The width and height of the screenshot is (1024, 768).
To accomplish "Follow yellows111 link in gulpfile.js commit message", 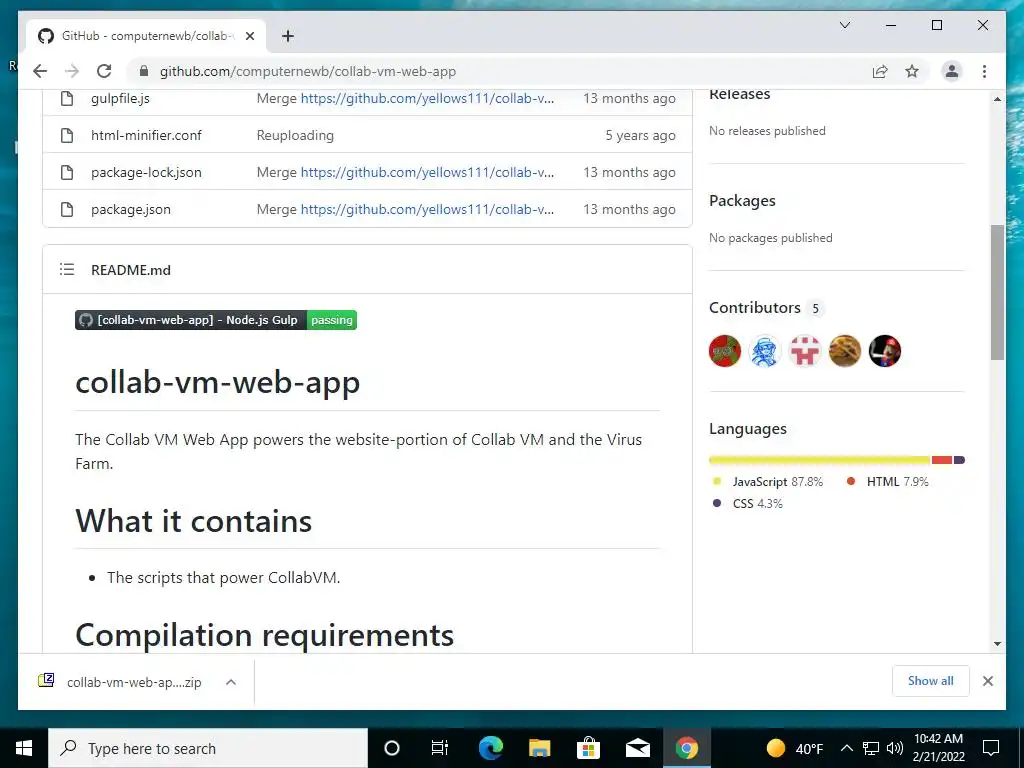I will coord(427,98).
